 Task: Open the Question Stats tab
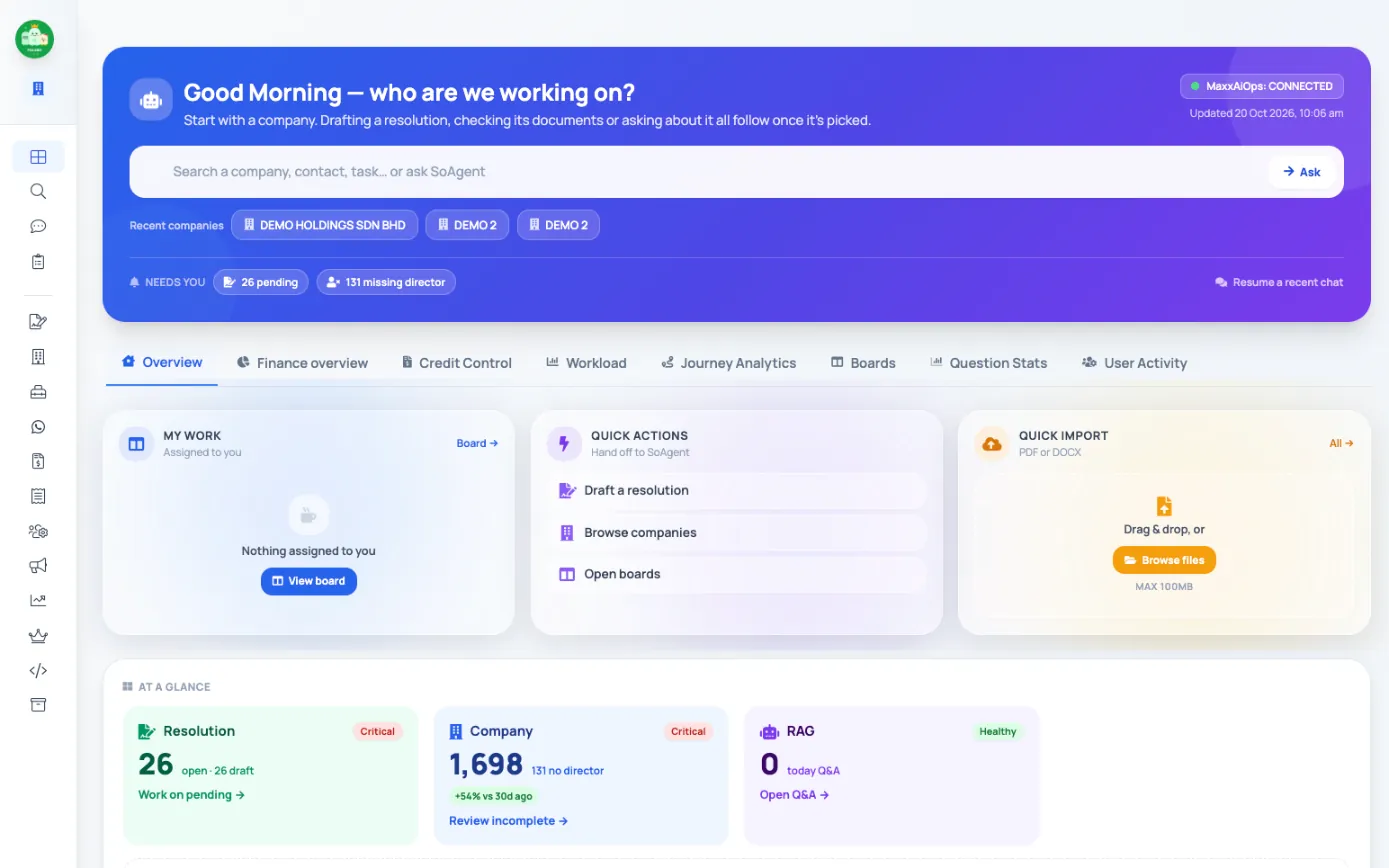(x=988, y=363)
